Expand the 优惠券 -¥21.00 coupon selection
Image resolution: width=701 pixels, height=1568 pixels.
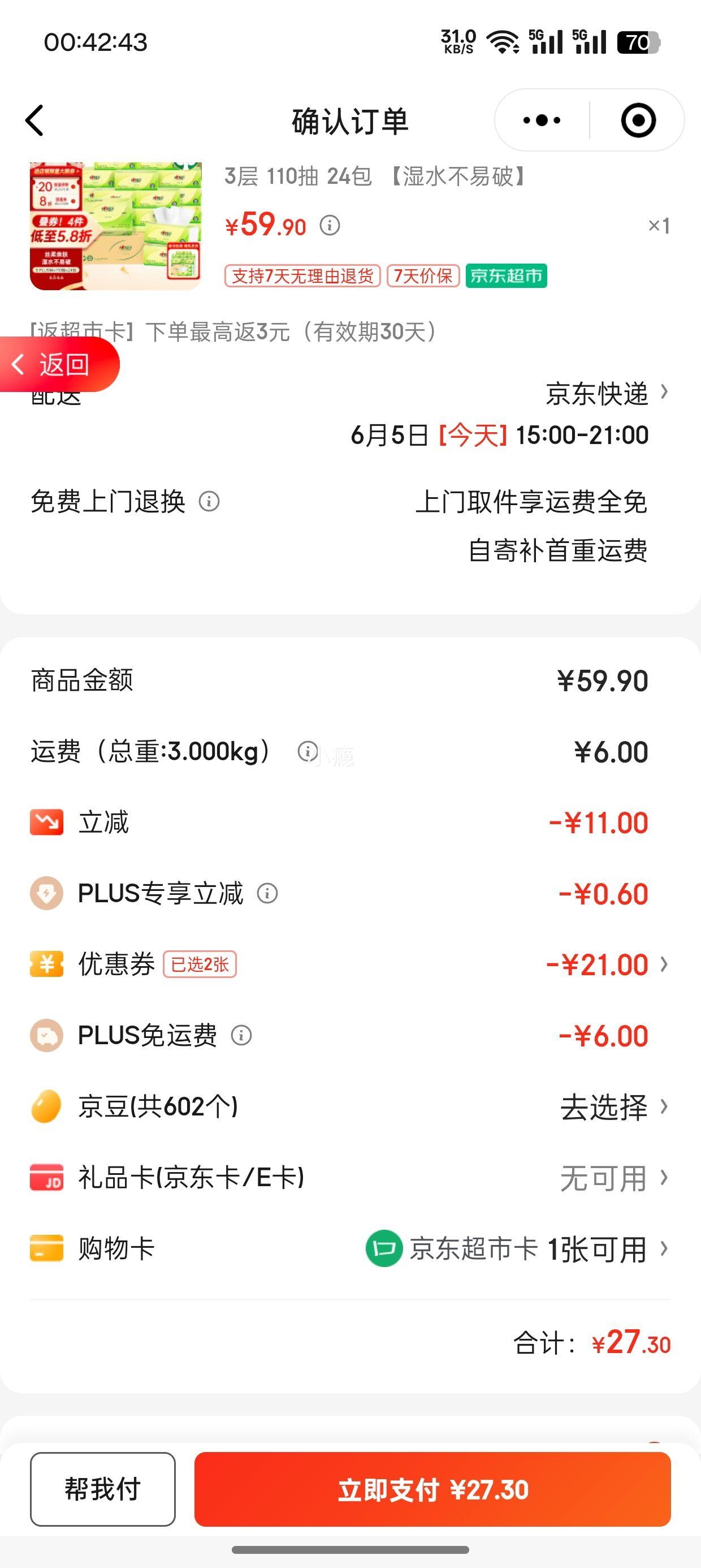tap(607, 965)
